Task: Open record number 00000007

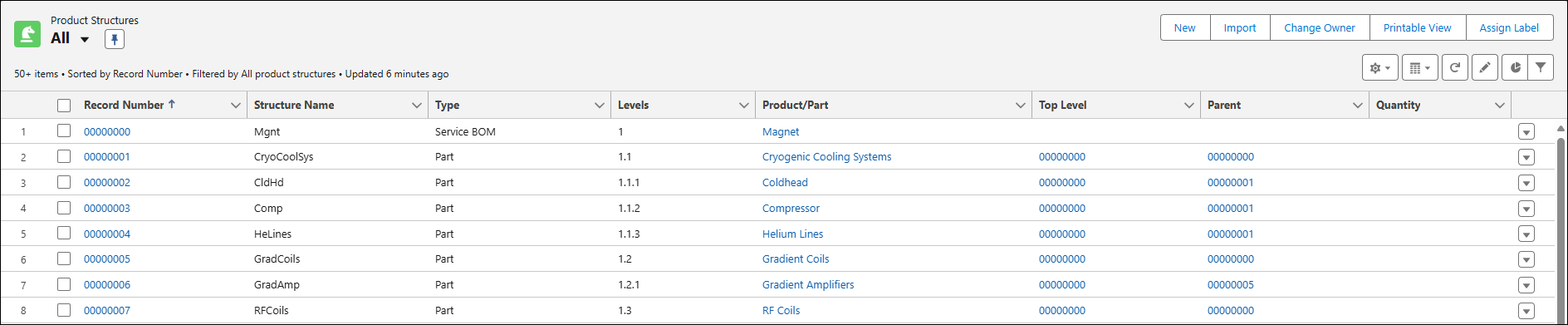Action: [x=107, y=310]
